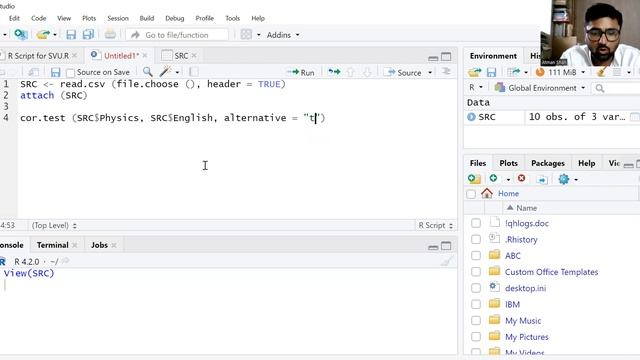Check the box for .Rhistory
The height and width of the screenshot is (360, 640).
(476, 239)
